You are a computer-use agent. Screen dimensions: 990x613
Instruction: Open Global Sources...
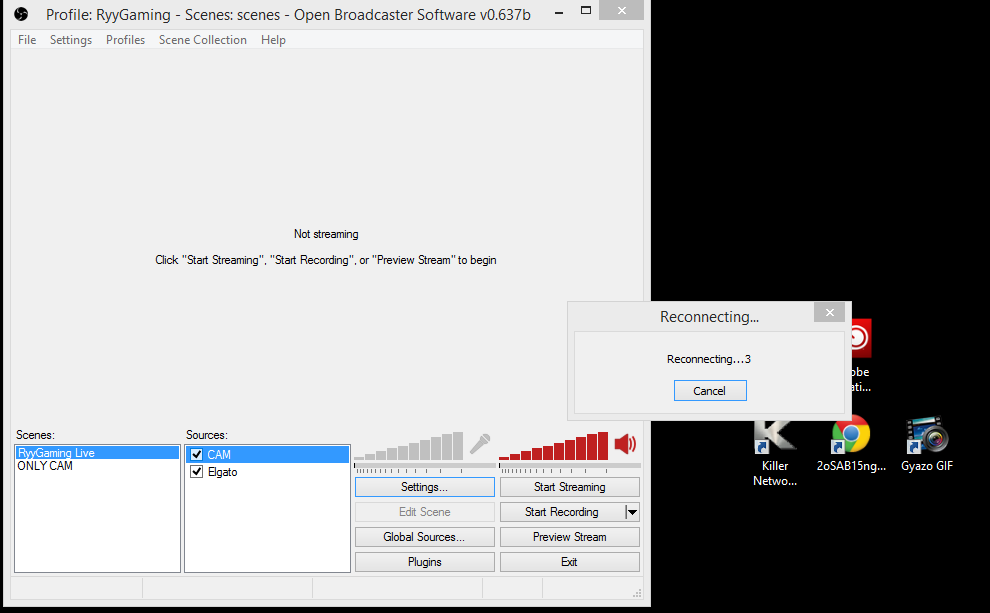click(424, 537)
